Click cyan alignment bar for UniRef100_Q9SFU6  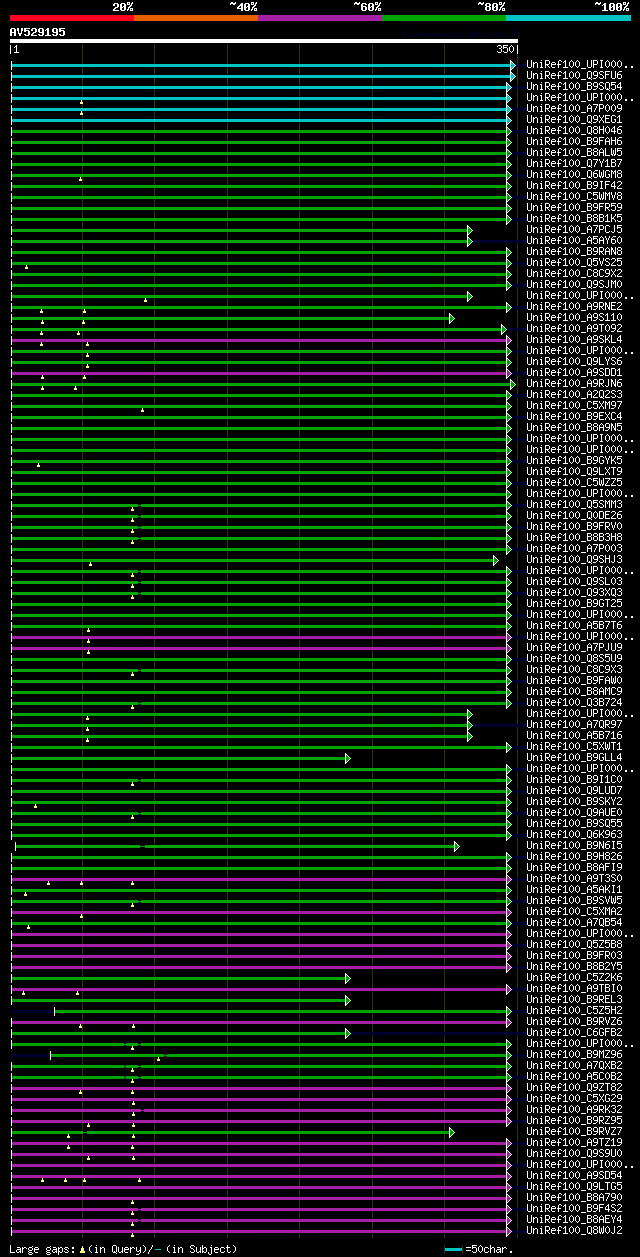(x=261, y=76)
